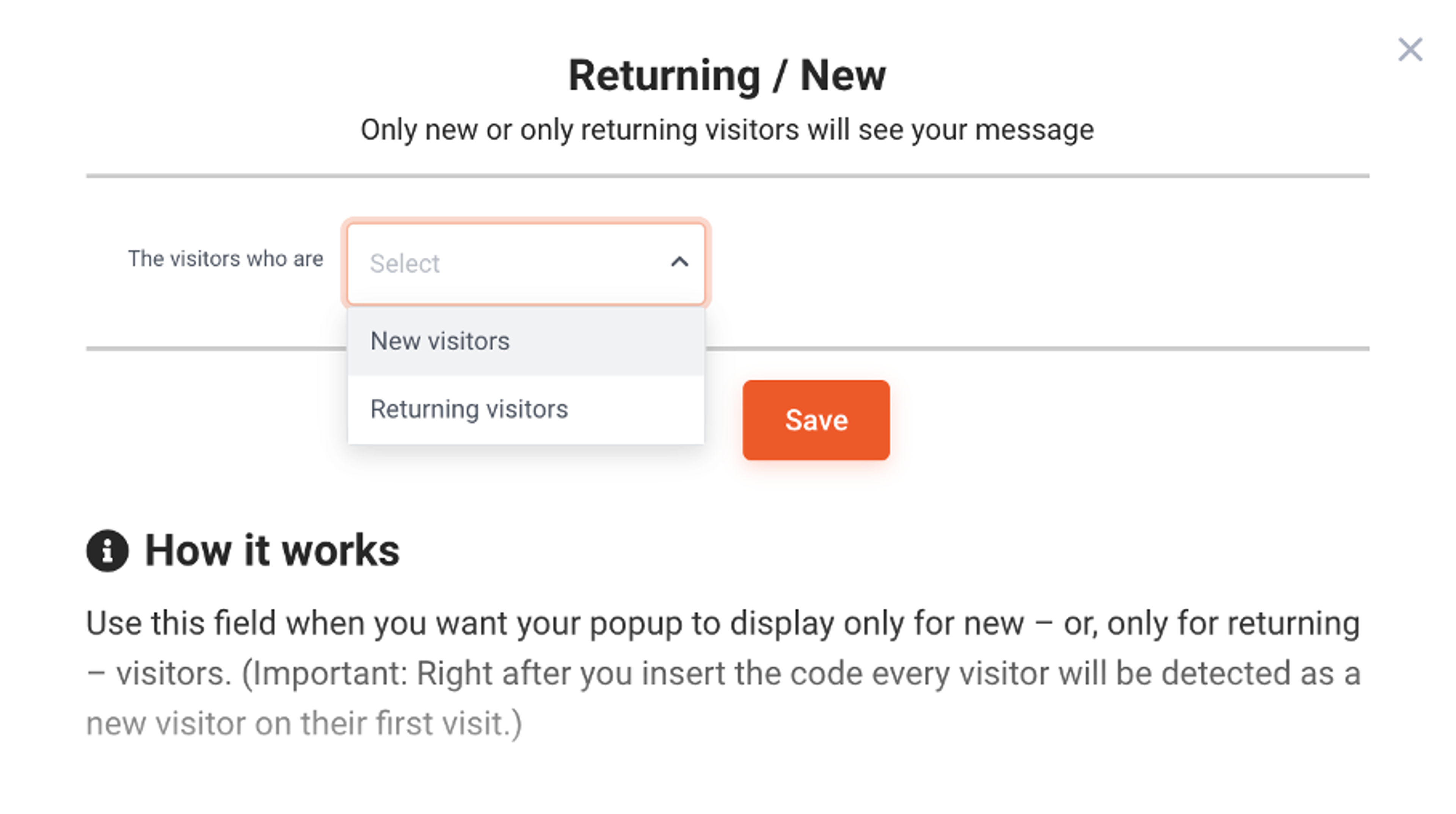
Task: Close the Returning / New dialog
Action: (1410, 49)
